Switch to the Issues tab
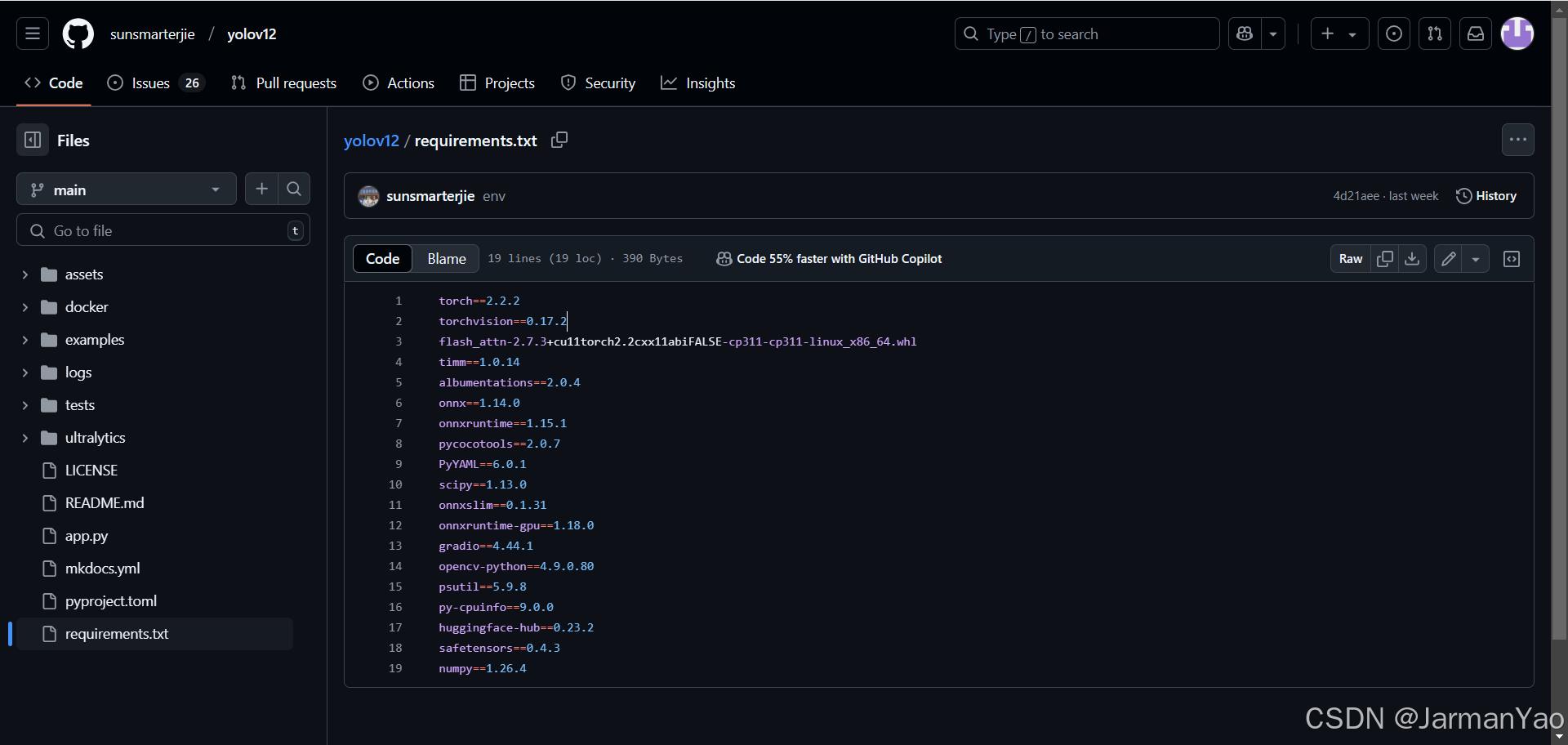The height and width of the screenshot is (745, 1568). [156, 83]
